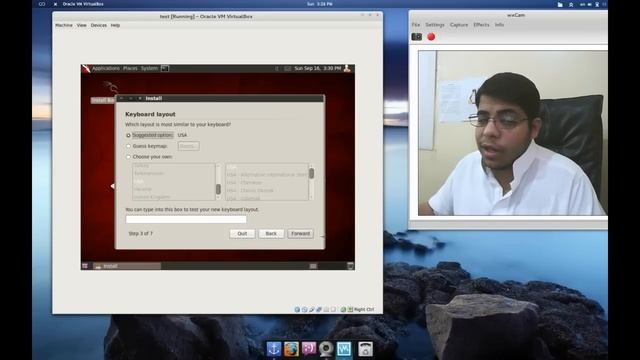
Task: Open folder icon in host top panel
Action: coord(560,4)
